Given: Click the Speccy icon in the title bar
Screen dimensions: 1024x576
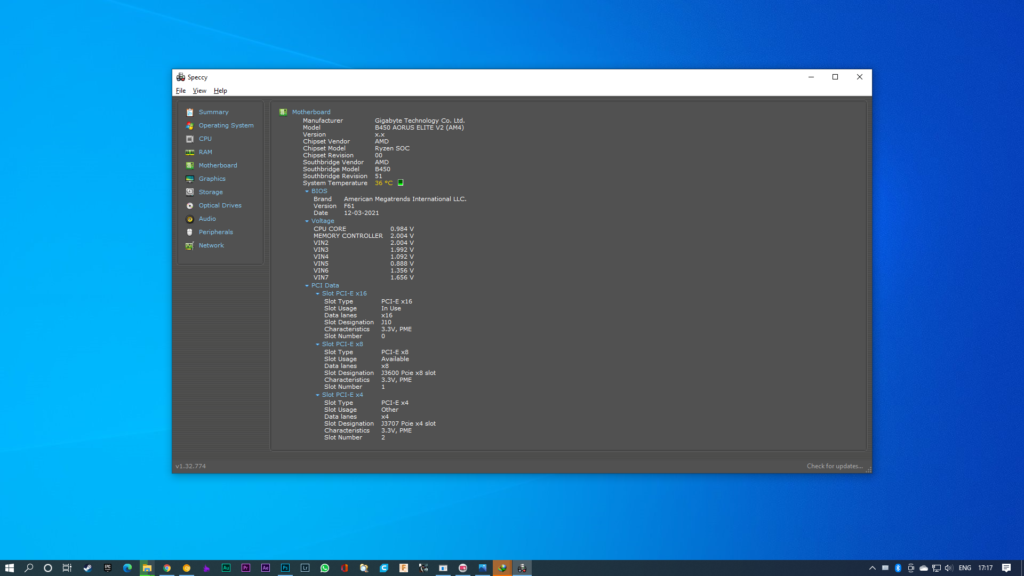Looking at the screenshot, I should pos(180,77).
